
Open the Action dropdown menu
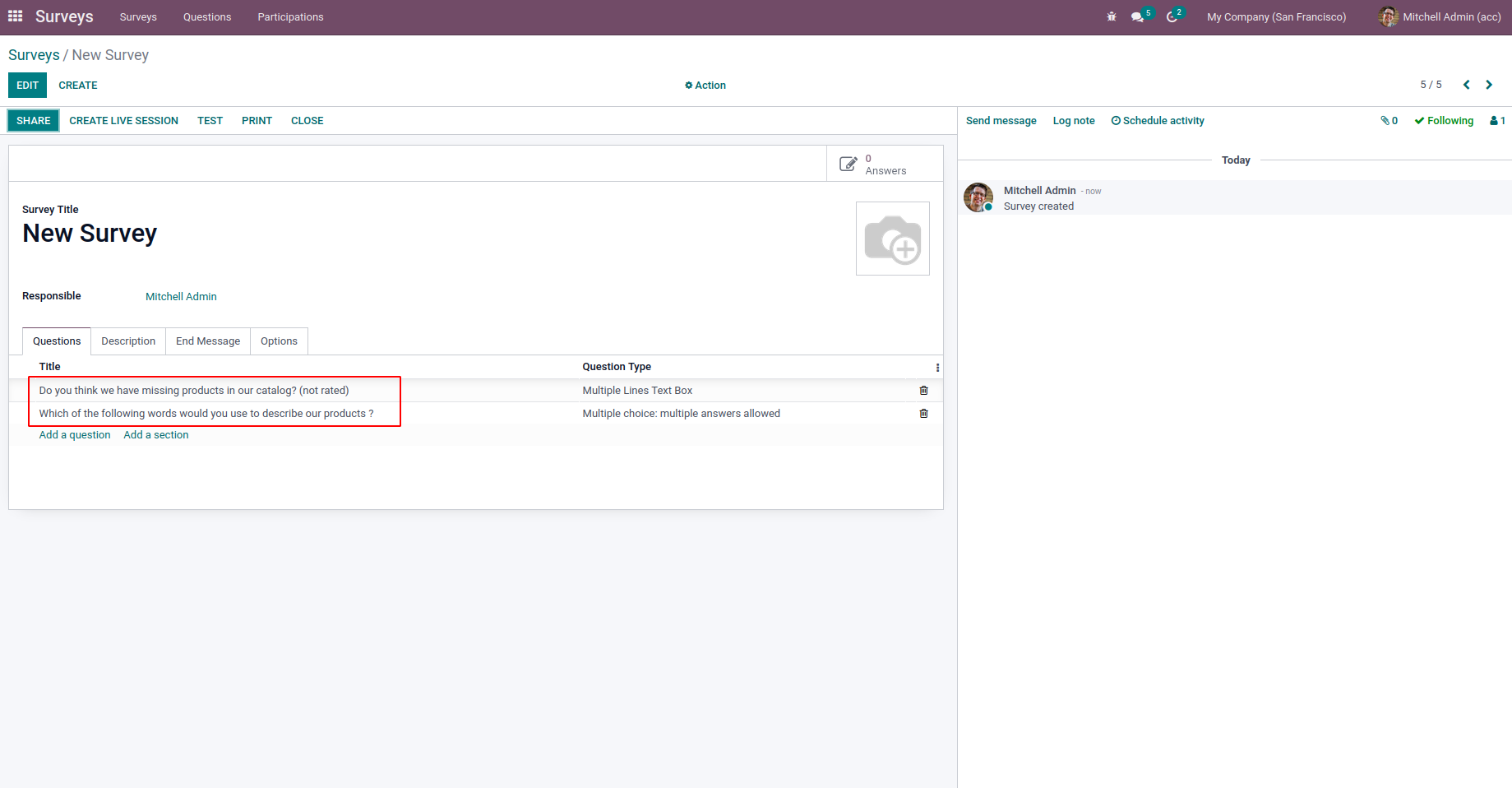705,86
